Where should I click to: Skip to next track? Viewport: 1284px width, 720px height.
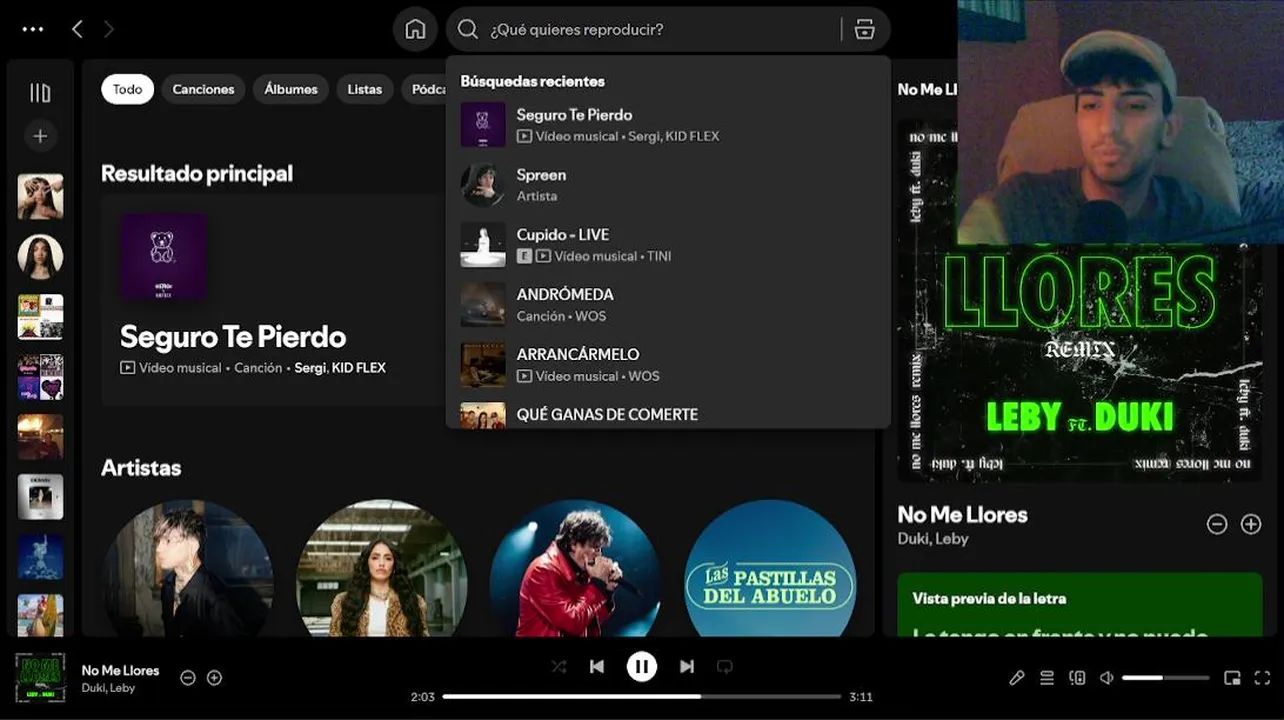click(687, 666)
